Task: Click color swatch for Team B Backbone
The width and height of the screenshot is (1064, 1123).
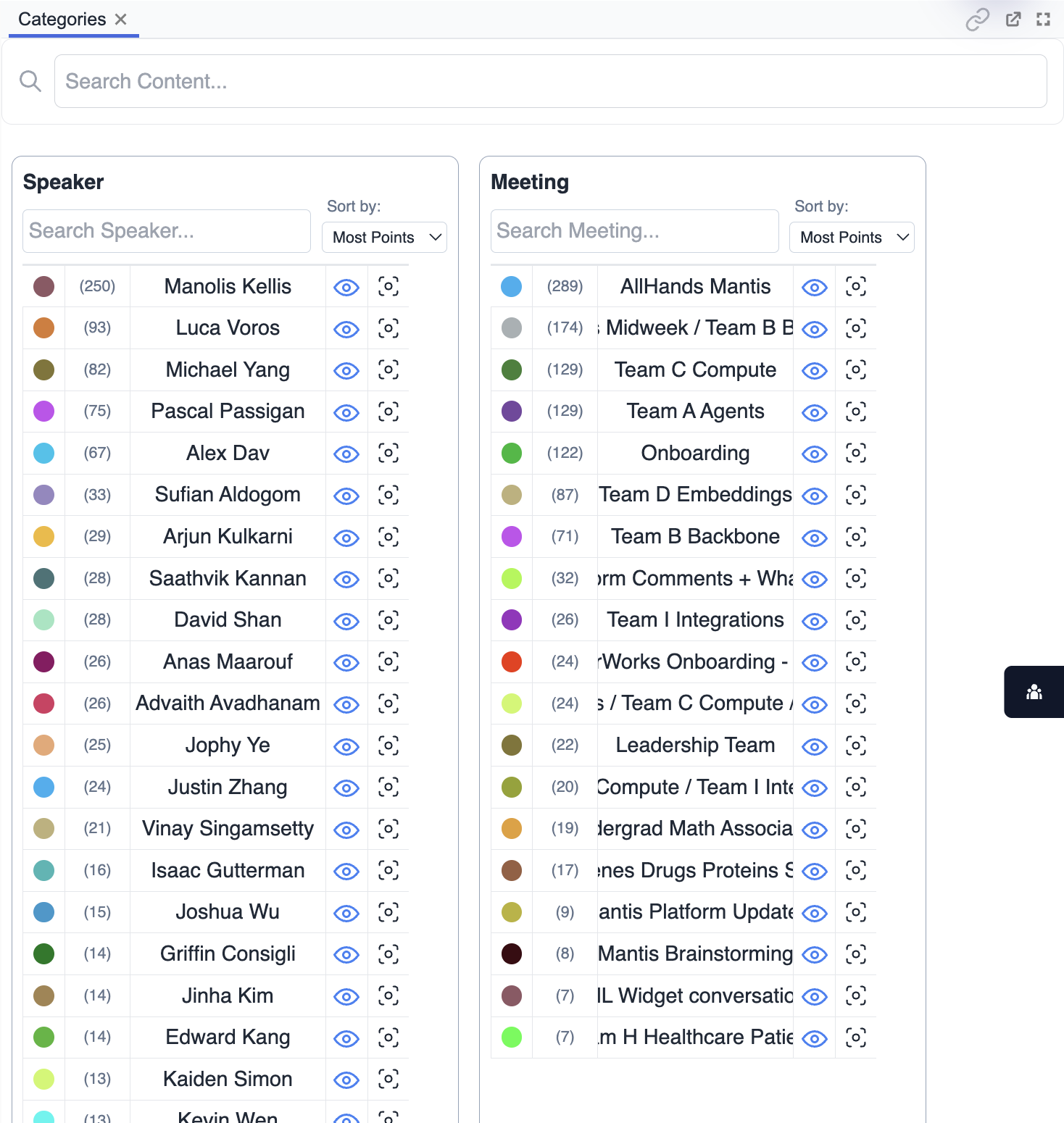Action: [x=512, y=537]
